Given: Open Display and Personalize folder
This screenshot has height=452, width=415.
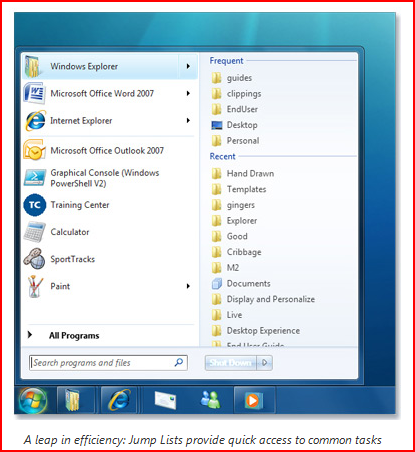Looking at the screenshot, I should [x=271, y=299].
